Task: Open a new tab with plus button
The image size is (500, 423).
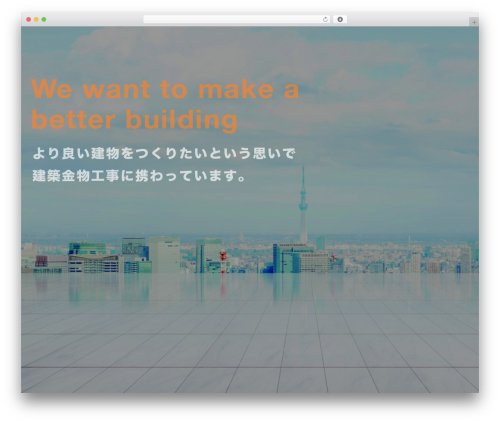Action: tap(474, 22)
